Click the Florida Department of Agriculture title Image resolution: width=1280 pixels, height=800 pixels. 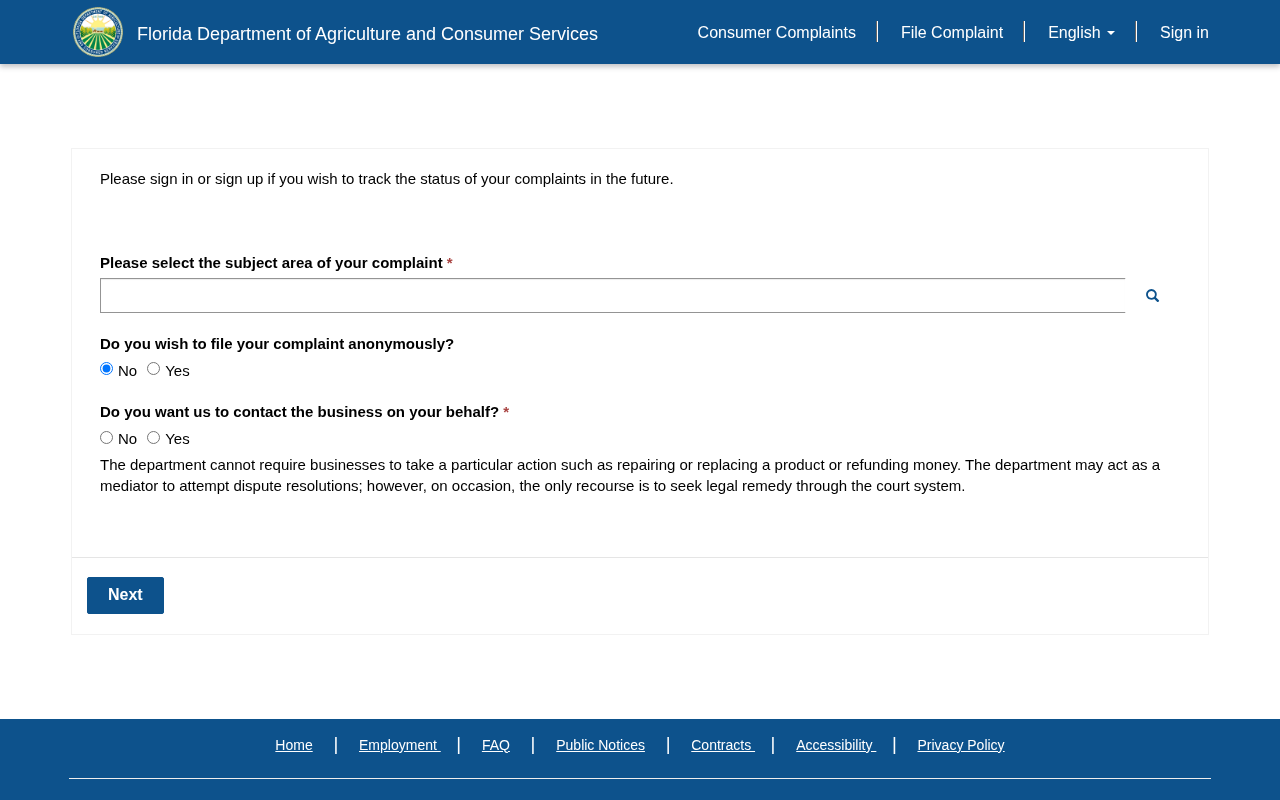[x=367, y=34]
